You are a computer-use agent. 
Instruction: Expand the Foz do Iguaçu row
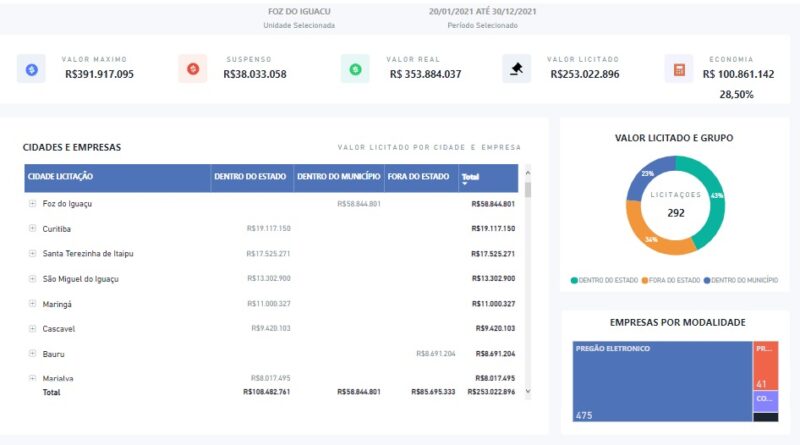pos(33,204)
